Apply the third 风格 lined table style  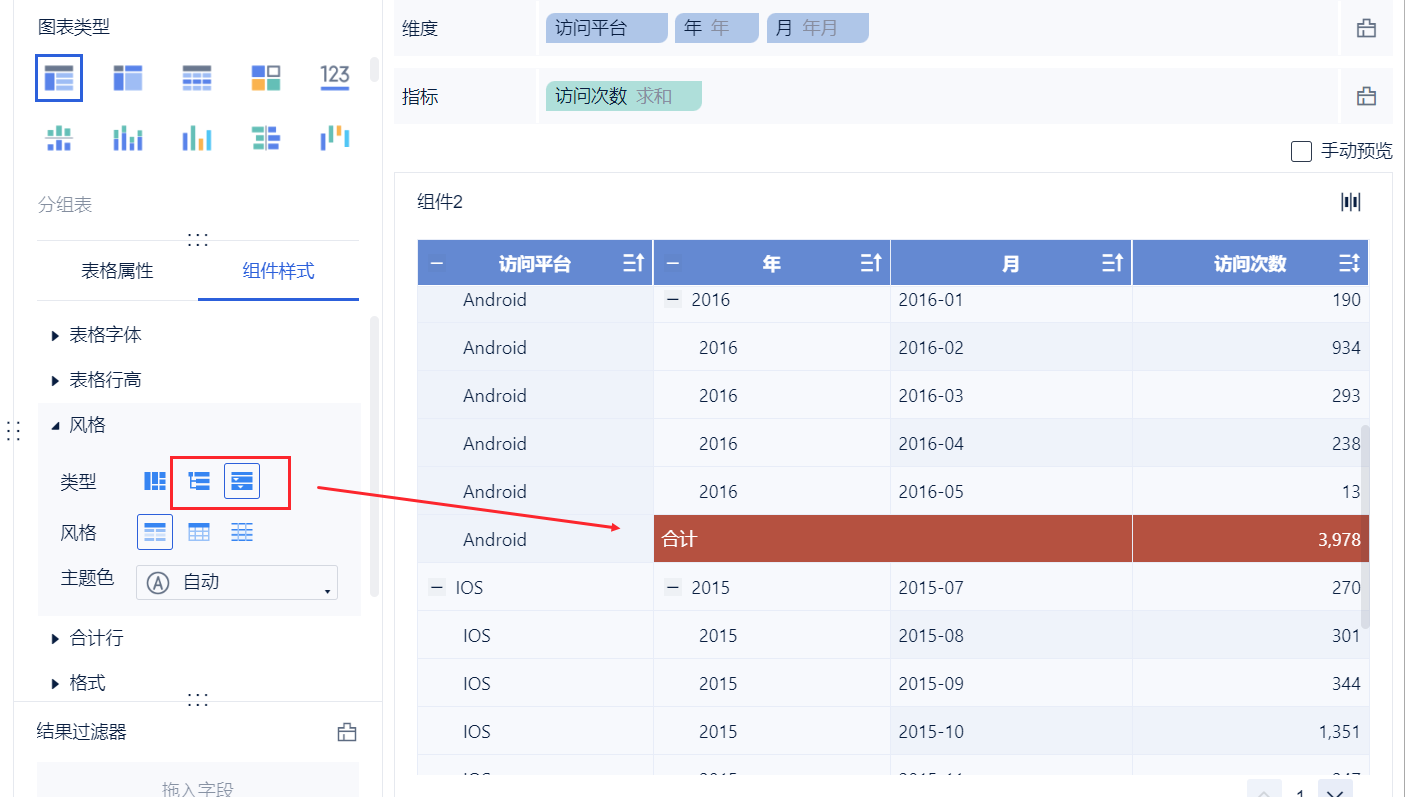(x=242, y=532)
